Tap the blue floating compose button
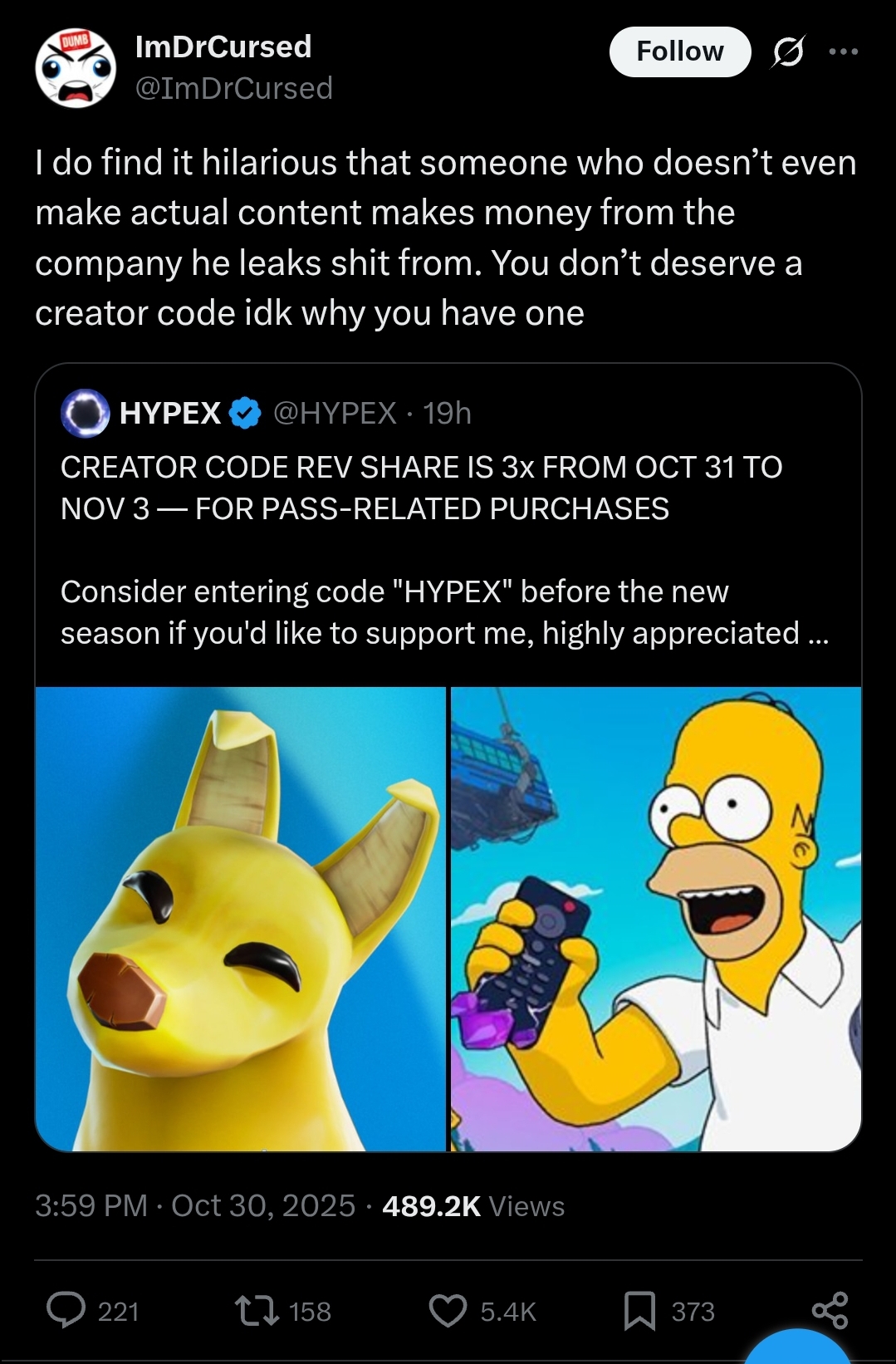 pos(799,1347)
